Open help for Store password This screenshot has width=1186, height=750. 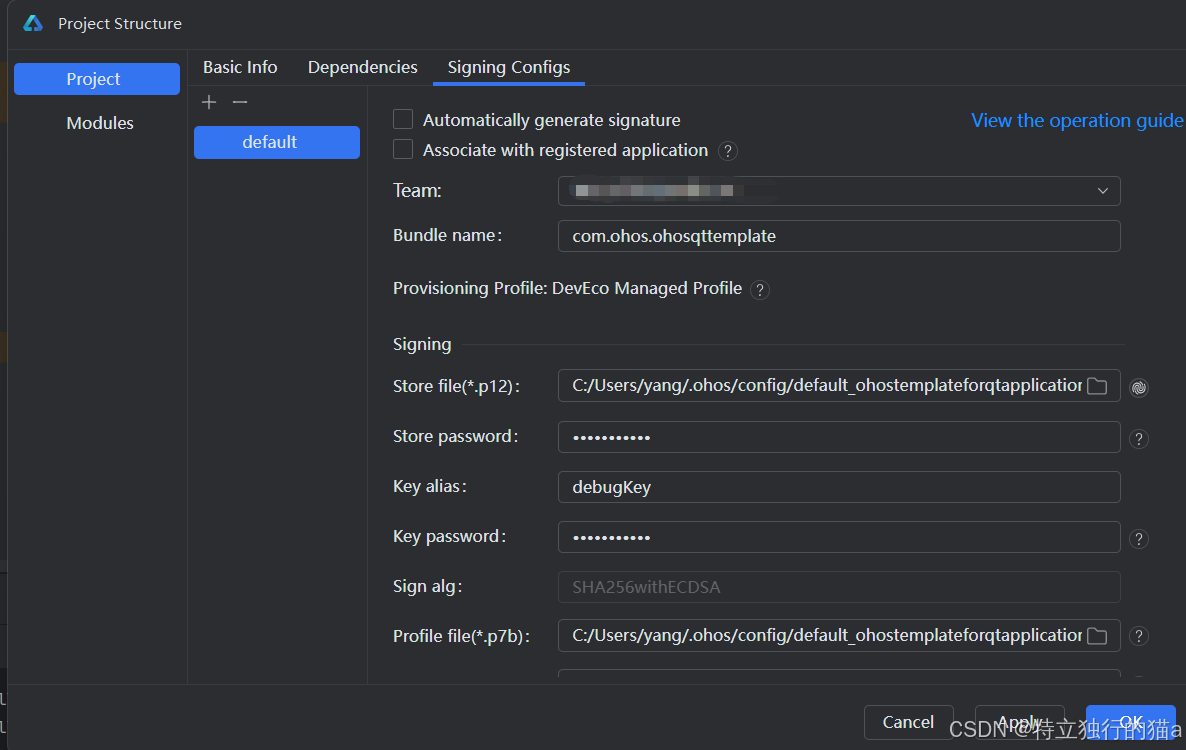1139,439
